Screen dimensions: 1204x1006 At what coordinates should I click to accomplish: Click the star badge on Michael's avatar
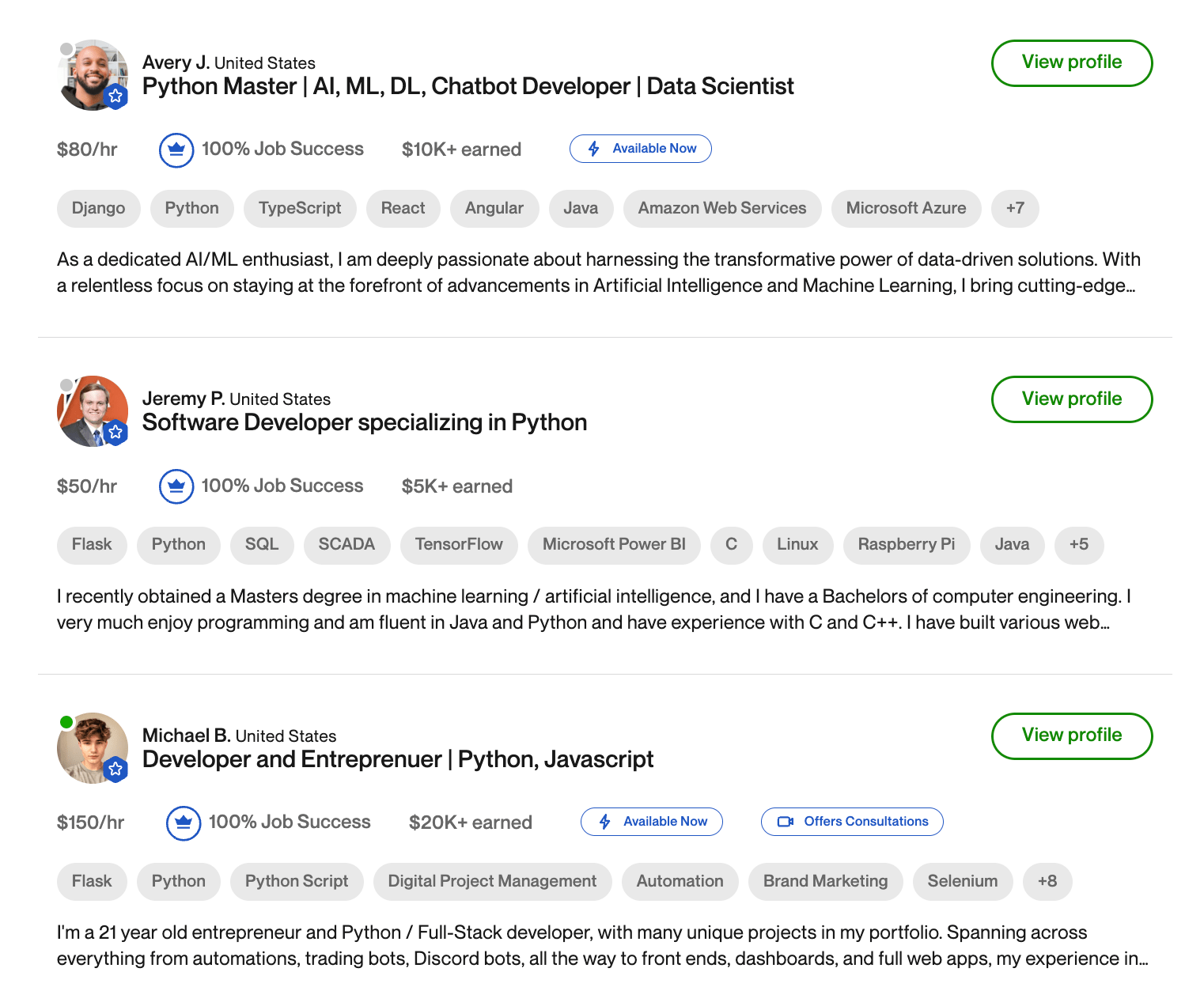116,769
